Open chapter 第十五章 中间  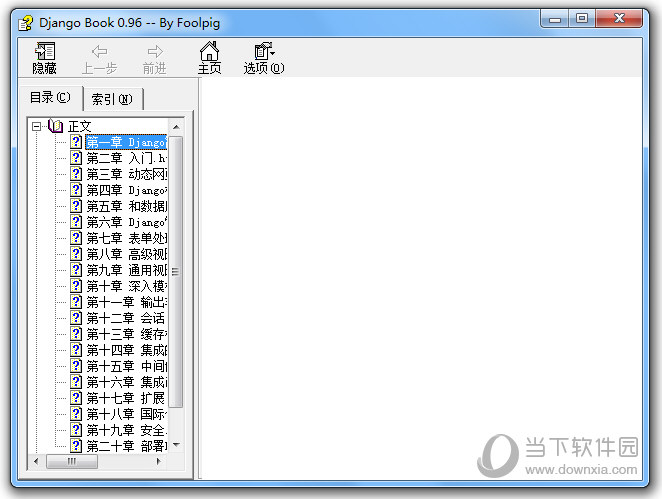point(126,366)
